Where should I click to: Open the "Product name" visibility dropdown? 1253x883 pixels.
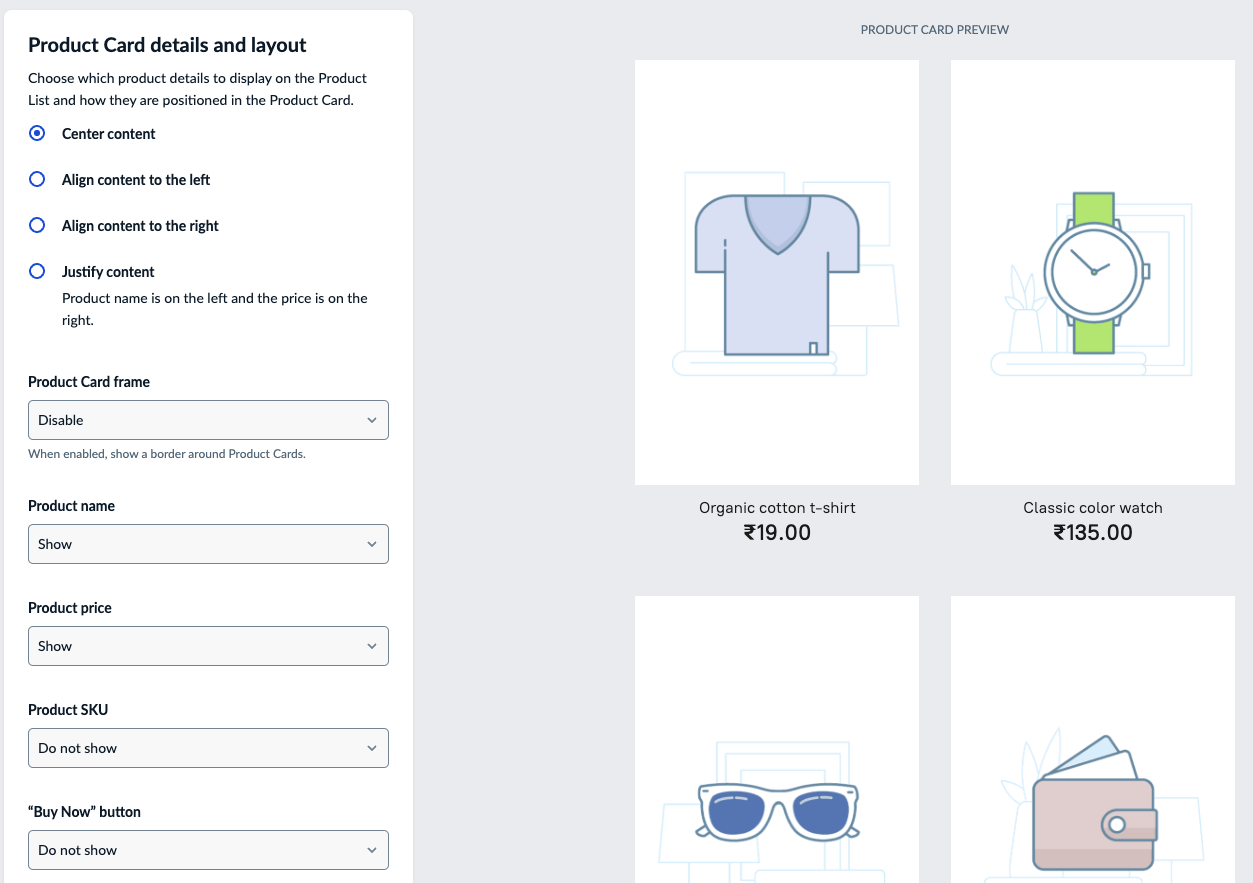(x=208, y=544)
